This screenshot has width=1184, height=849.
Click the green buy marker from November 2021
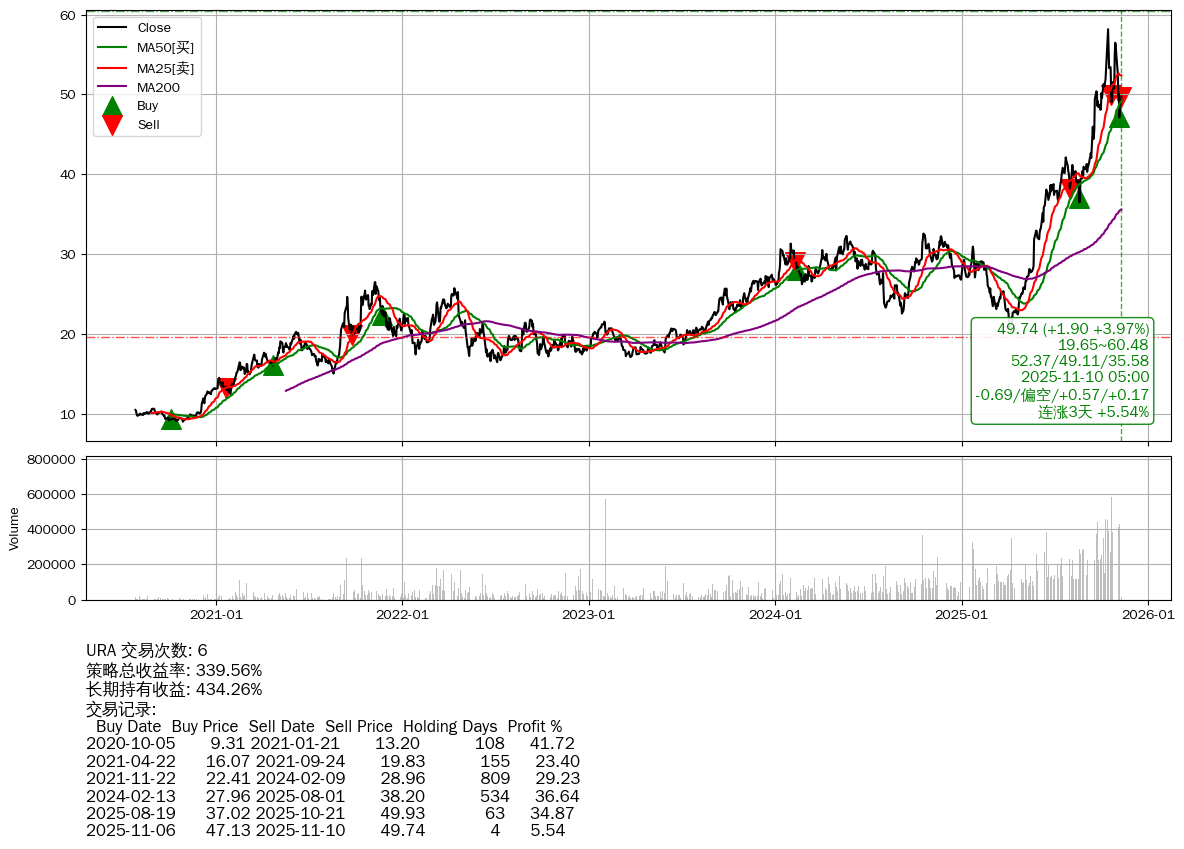pos(381,315)
